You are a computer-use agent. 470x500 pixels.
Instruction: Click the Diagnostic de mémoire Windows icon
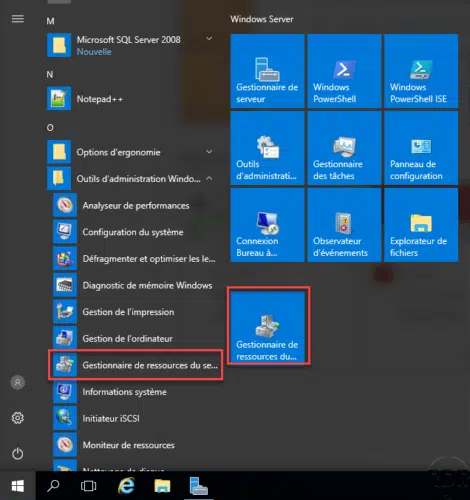pyautogui.click(x=65, y=285)
